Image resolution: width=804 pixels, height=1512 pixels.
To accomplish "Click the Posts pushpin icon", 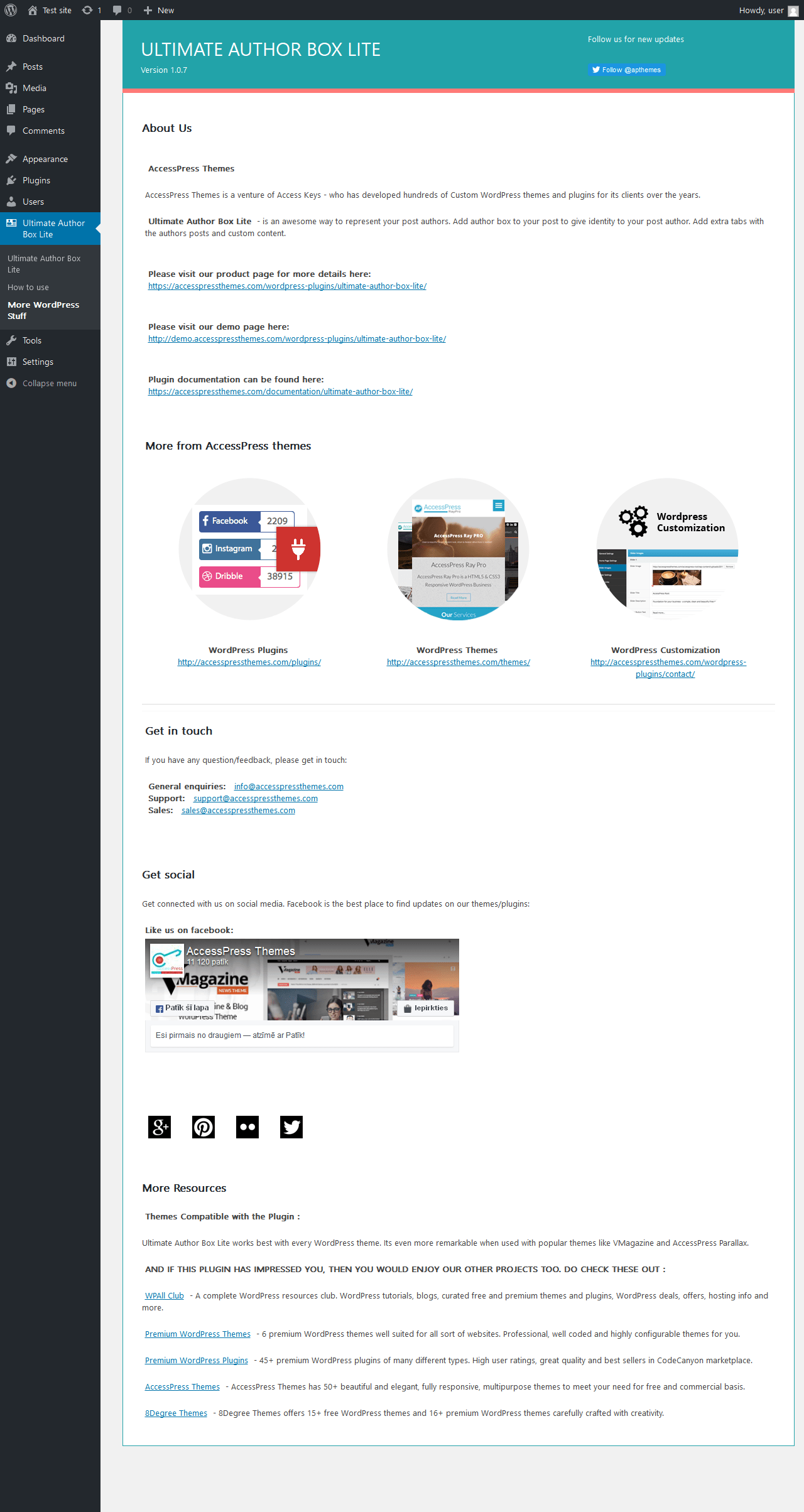I will point(11,67).
